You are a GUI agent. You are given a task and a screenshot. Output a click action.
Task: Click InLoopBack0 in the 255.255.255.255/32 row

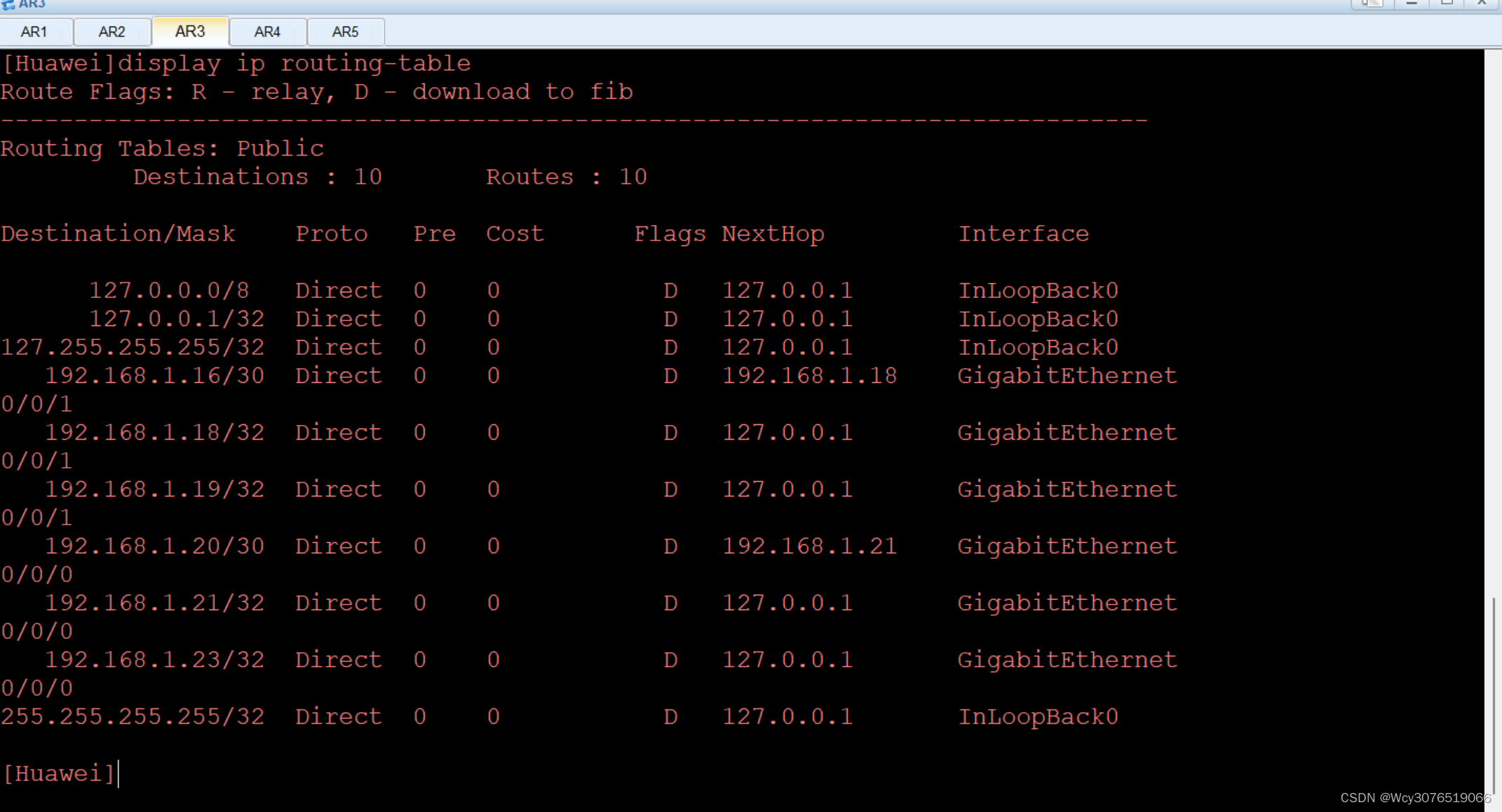point(1038,717)
